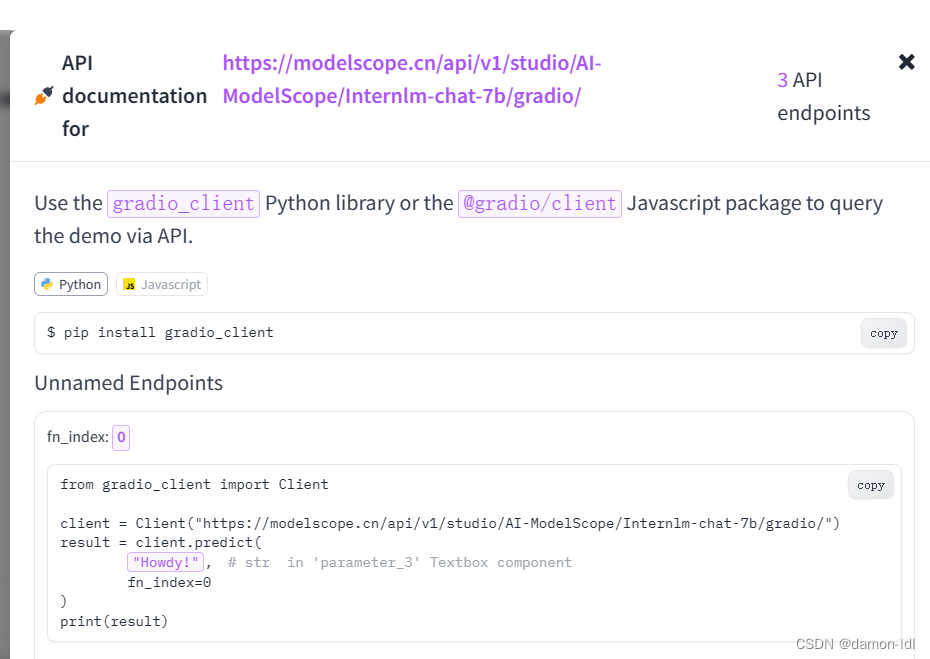
Task: Click the 'Unnamed Endpoints' heading
Action: point(129,383)
